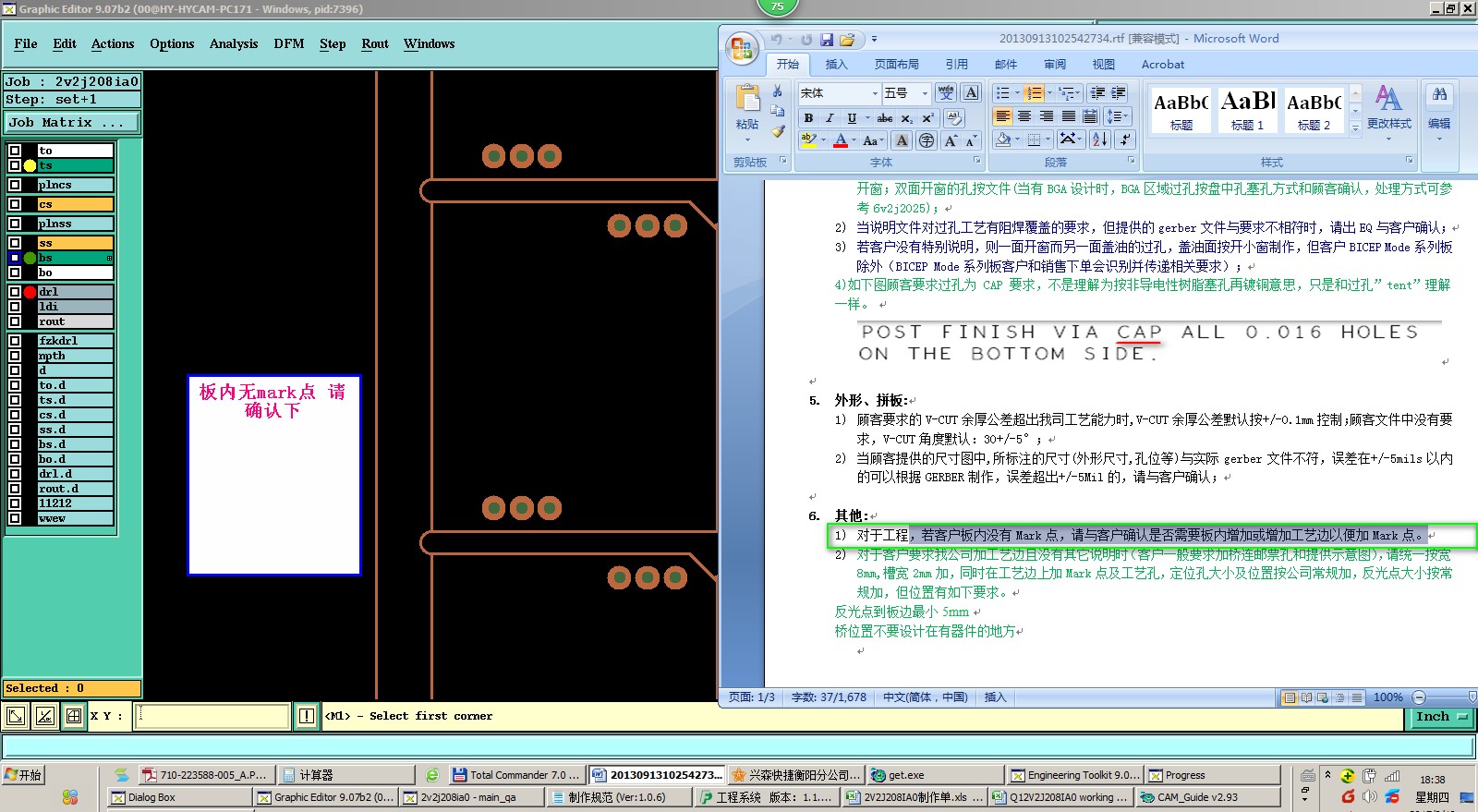Toggle visibility checkbox for layer 'plncs'
This screenshot has width=1478, height=812.
(15, 185)
